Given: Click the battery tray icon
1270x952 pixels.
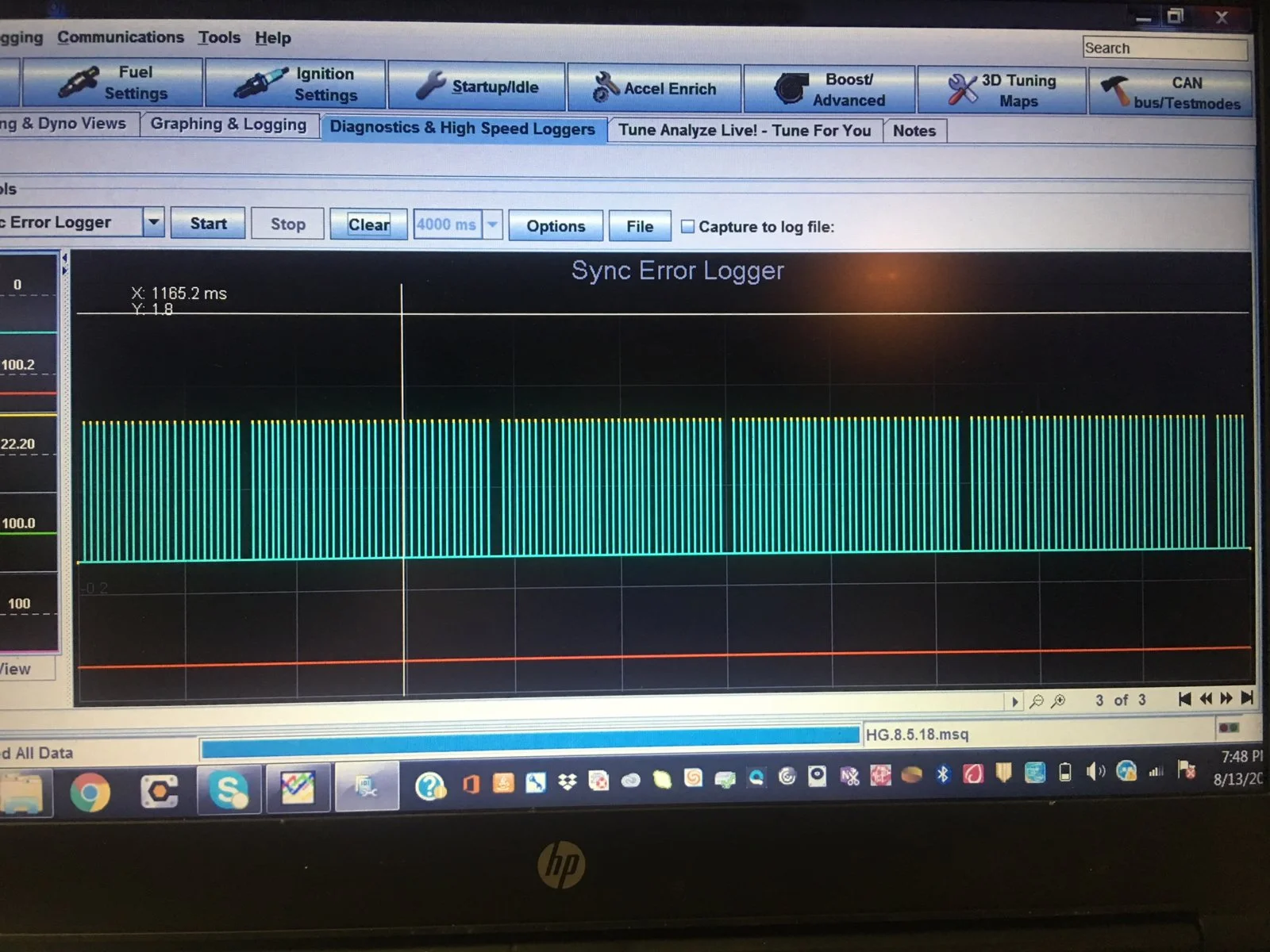Looking at the screenshot, I should click(1065, 772).
